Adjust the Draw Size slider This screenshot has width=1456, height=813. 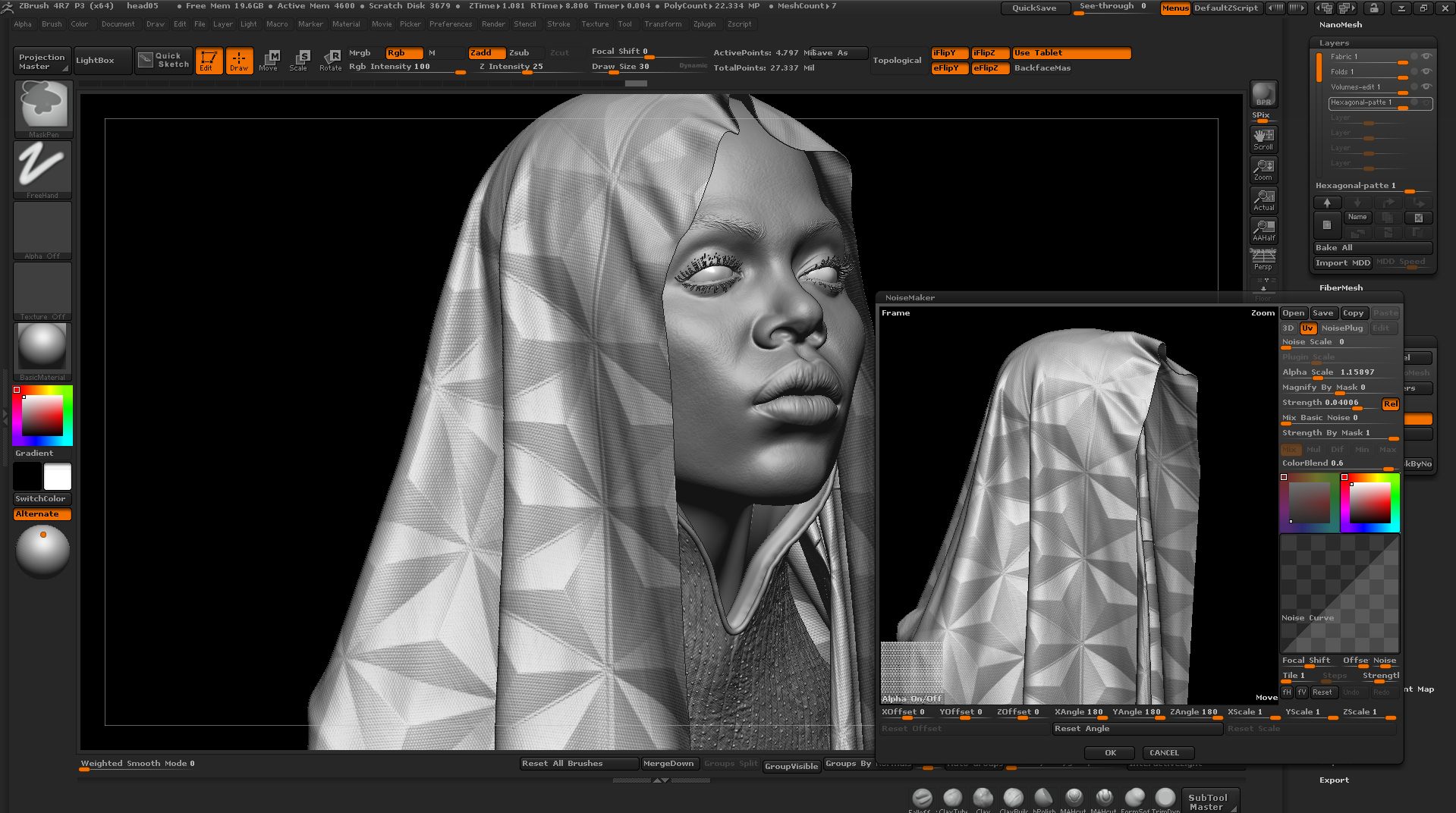pyautogui.click(x=649, y=67)
